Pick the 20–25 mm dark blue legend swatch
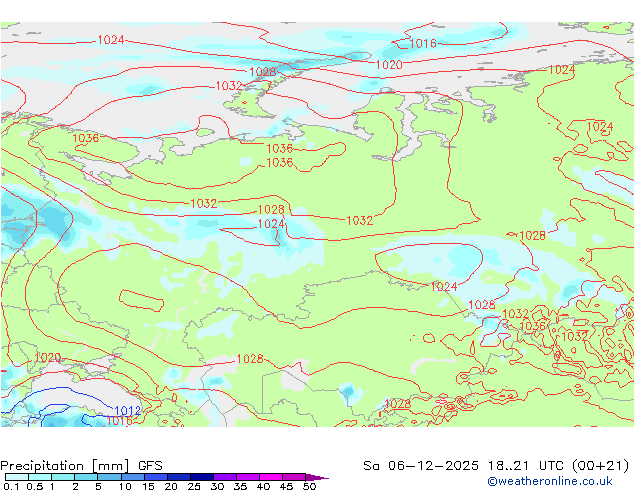The height and width of the screenshot is (490, 634). pyautogui.click(x=179, y=477)
